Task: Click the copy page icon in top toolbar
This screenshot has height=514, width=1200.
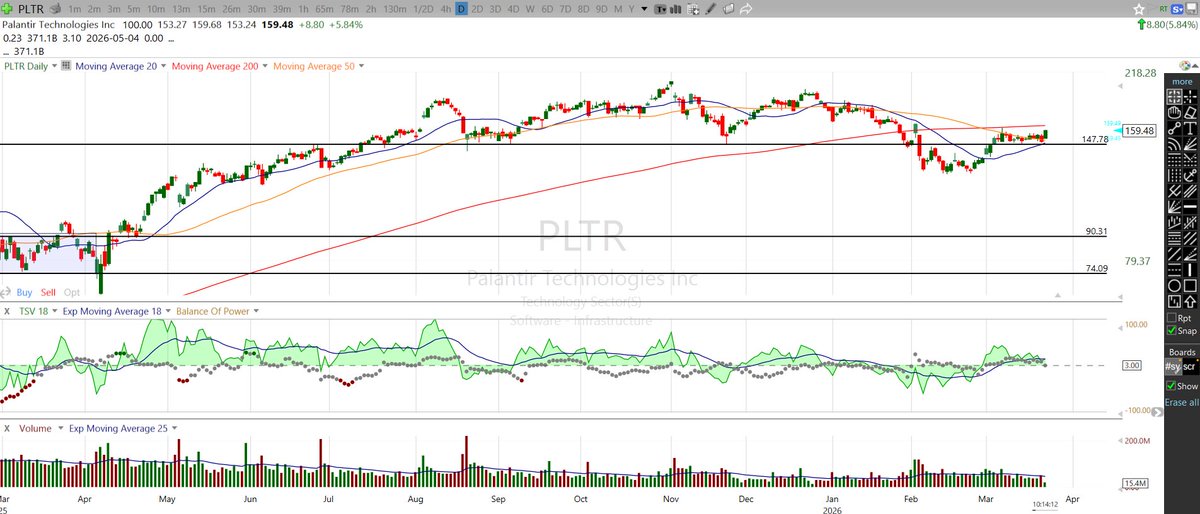Action: point(729,9)
